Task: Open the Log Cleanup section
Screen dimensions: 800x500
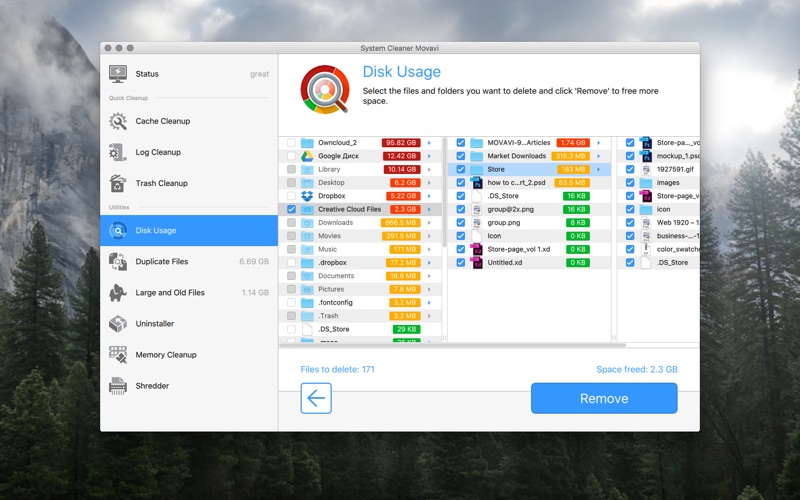Action: click(x=189, y=153)
